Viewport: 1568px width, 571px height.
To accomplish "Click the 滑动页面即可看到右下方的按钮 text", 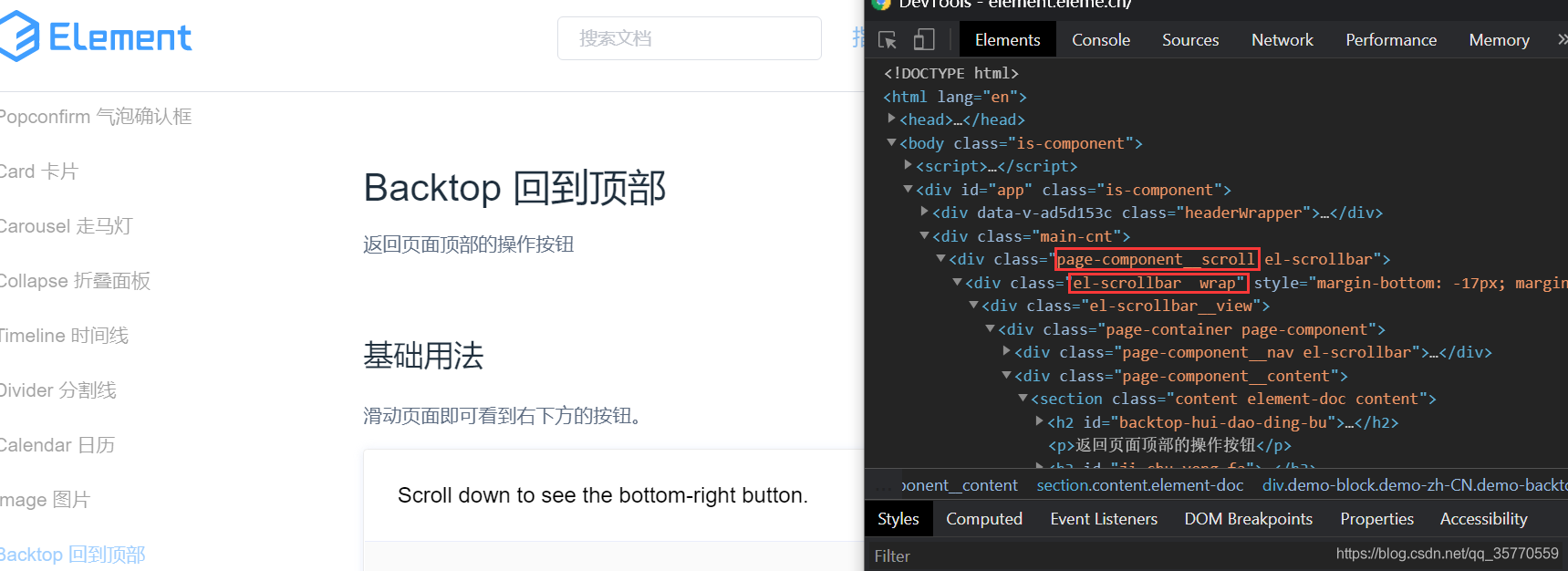I will 504,416.
